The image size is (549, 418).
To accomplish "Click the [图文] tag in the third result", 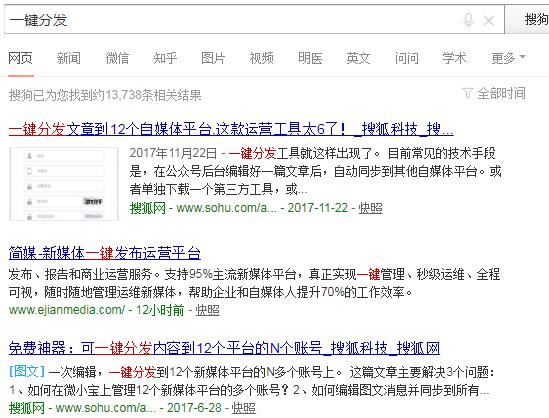I will click(x=27, y=372).
